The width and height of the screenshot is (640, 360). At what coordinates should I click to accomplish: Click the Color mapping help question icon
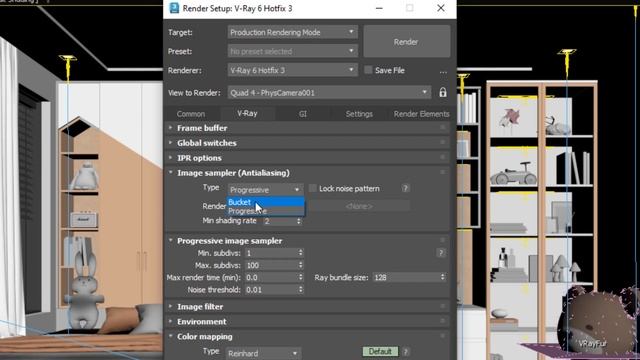point(406,351)
